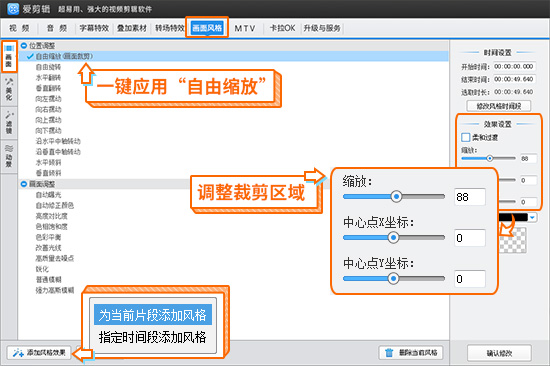
Task: Open the 卡拉OK tab
Action: tap(282, 28)
